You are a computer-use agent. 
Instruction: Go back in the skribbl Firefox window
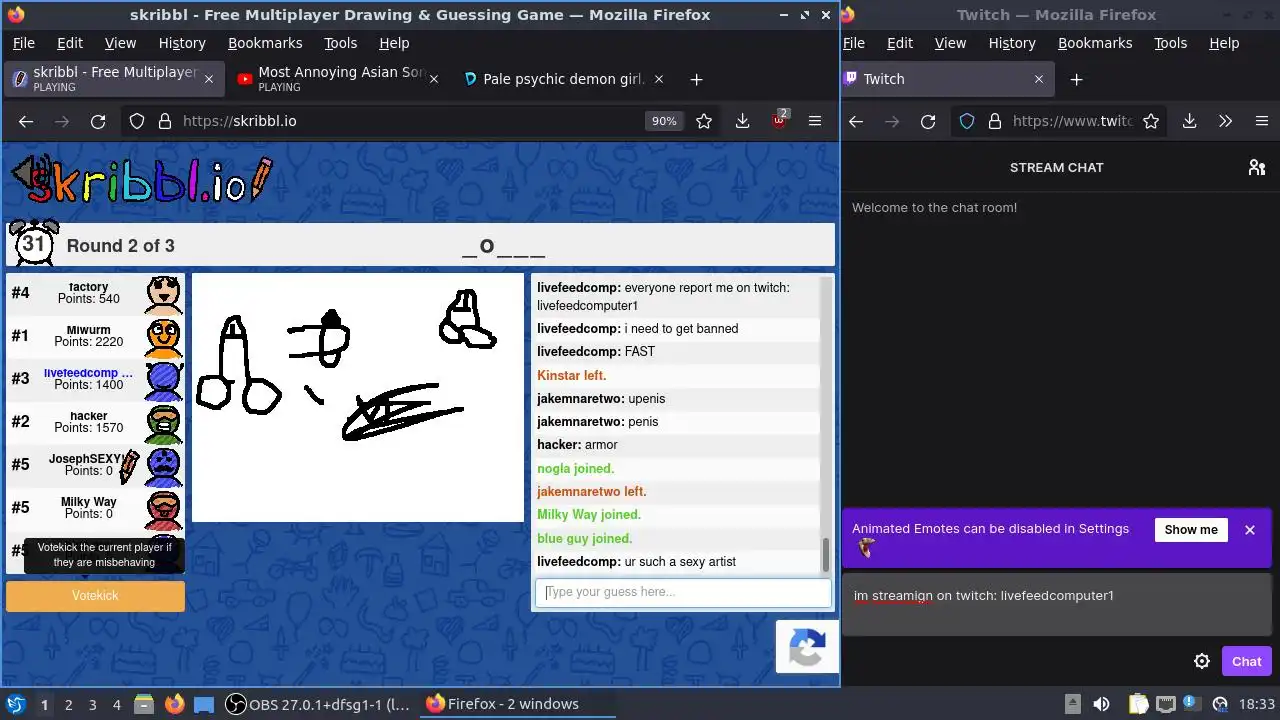point(26,121)
